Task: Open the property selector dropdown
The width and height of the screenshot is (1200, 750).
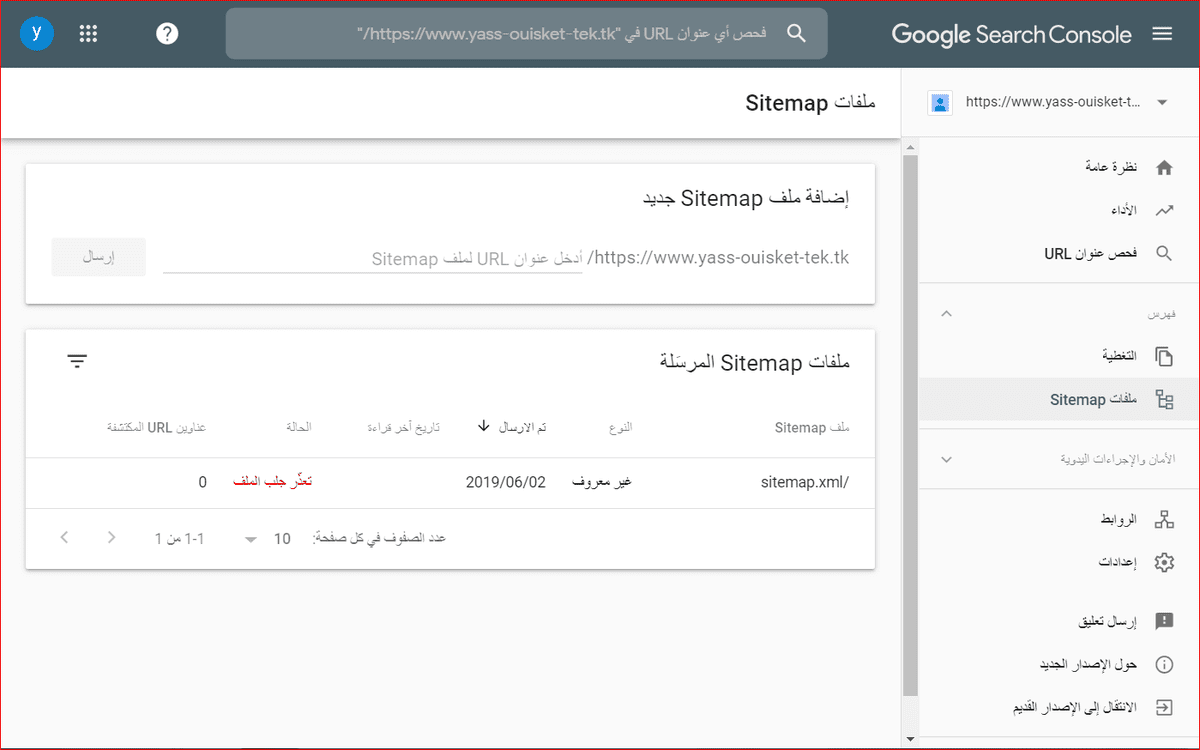Action: pyautogui.click(x=1161, y=102)
